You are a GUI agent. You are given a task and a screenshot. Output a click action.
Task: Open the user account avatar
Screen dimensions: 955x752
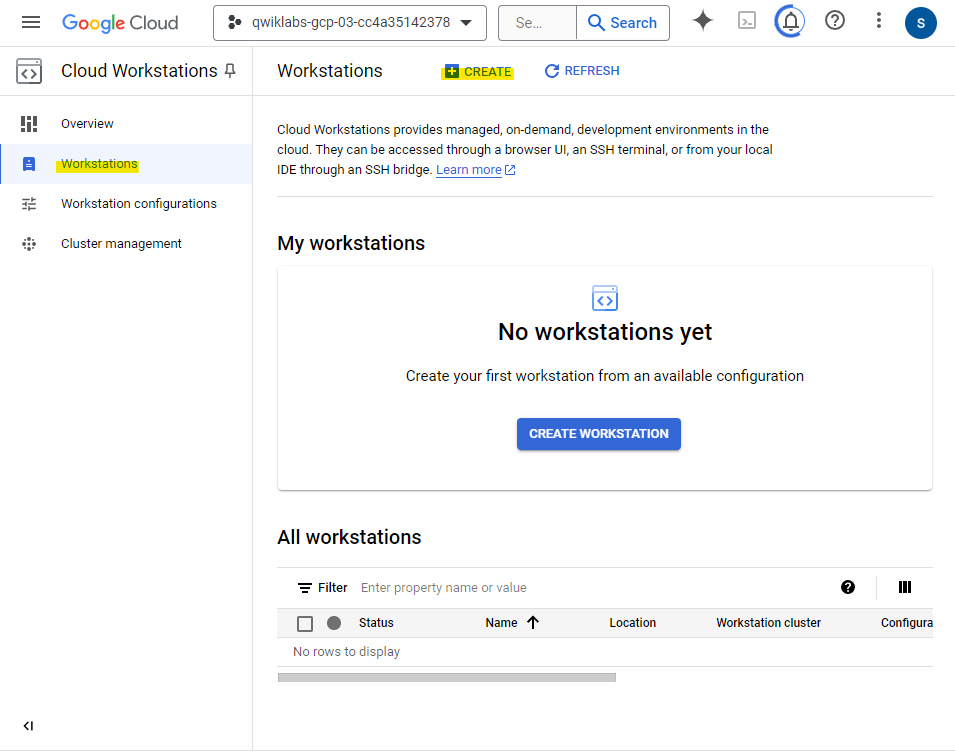pyautogui.click(x=920, y=23)
